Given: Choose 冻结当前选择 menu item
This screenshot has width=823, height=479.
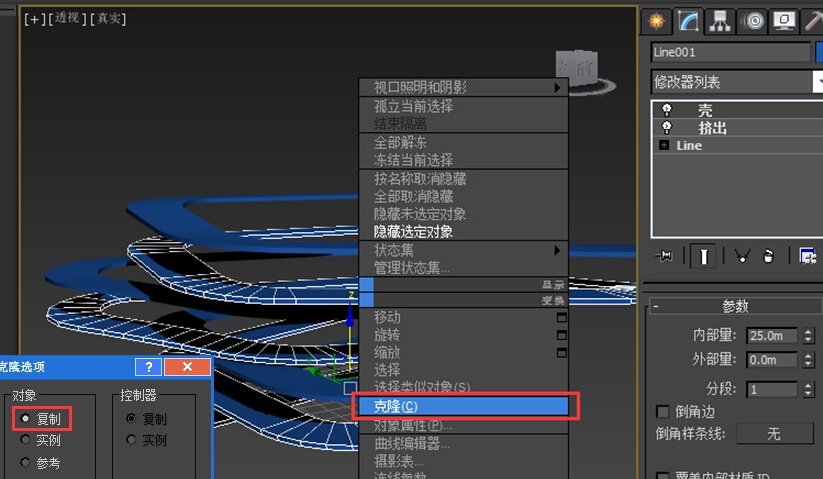Looking at the screenshot, I should pyautogui.click(x=463, y=159).
